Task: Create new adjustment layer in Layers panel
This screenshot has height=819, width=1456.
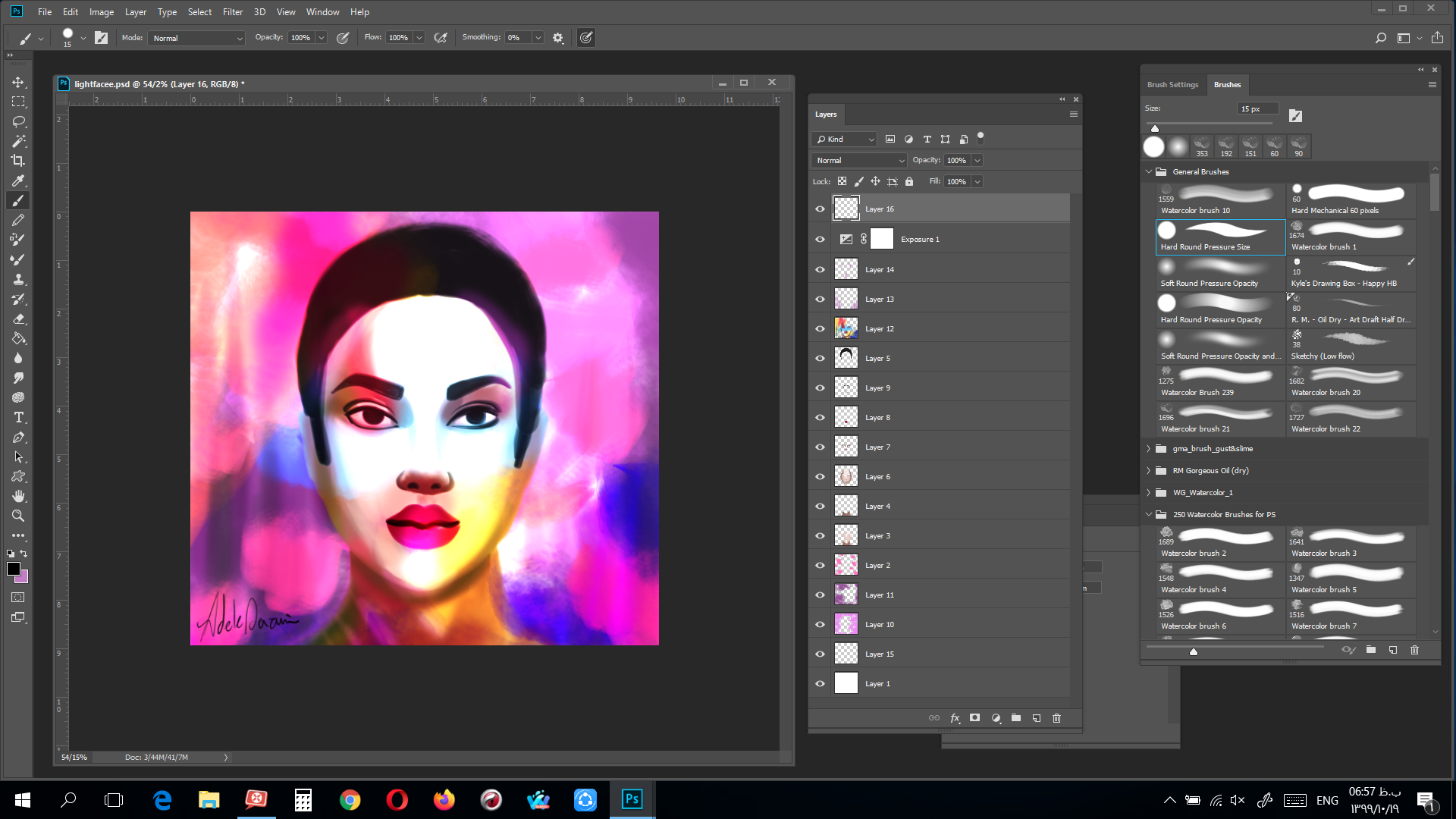Action: coord(996,718)
